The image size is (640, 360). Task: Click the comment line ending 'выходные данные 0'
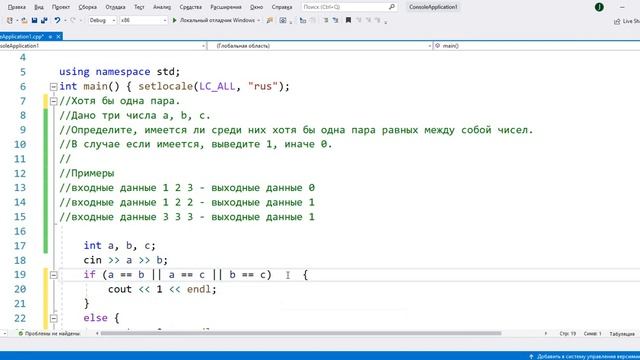tap(187, 188)
